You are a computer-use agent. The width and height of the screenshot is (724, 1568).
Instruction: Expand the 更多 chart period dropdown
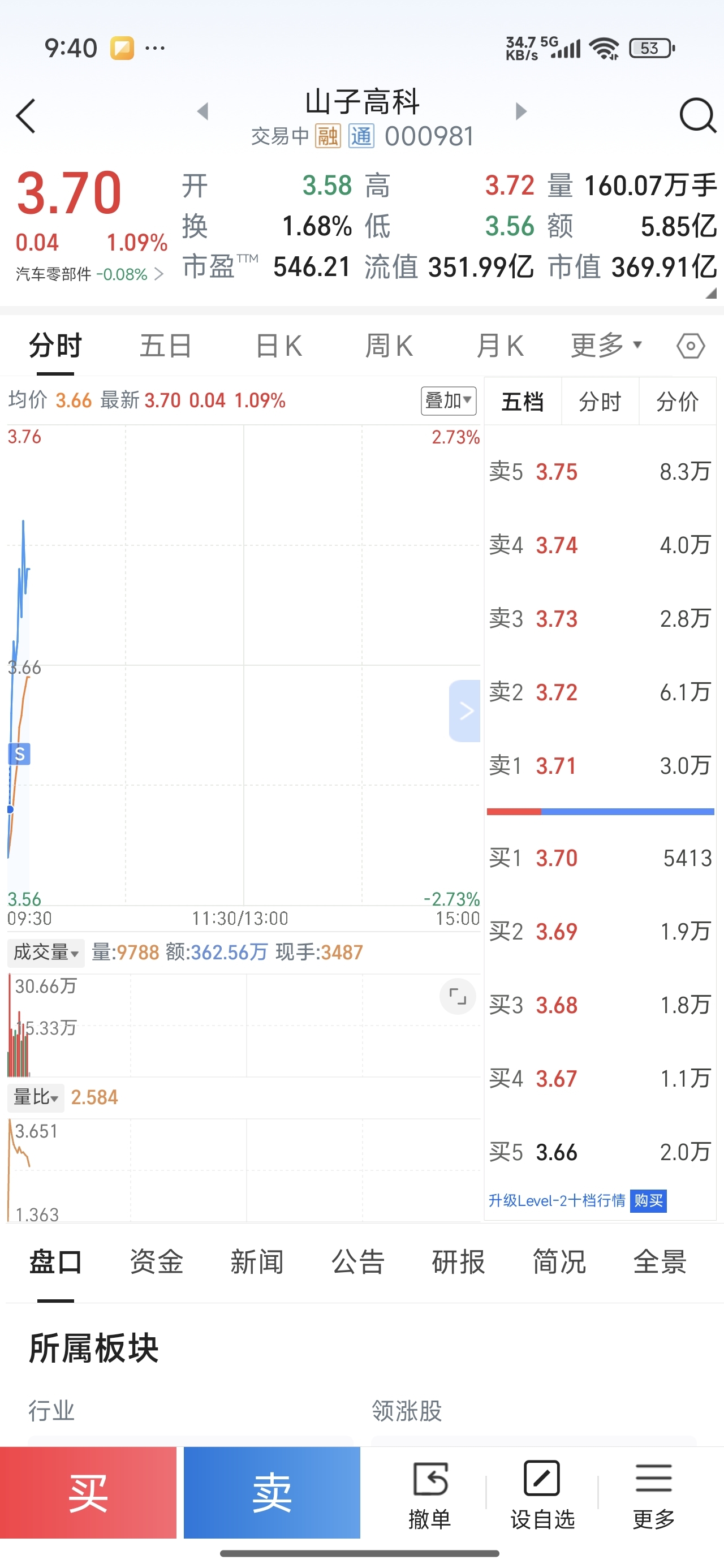point(606,346)
